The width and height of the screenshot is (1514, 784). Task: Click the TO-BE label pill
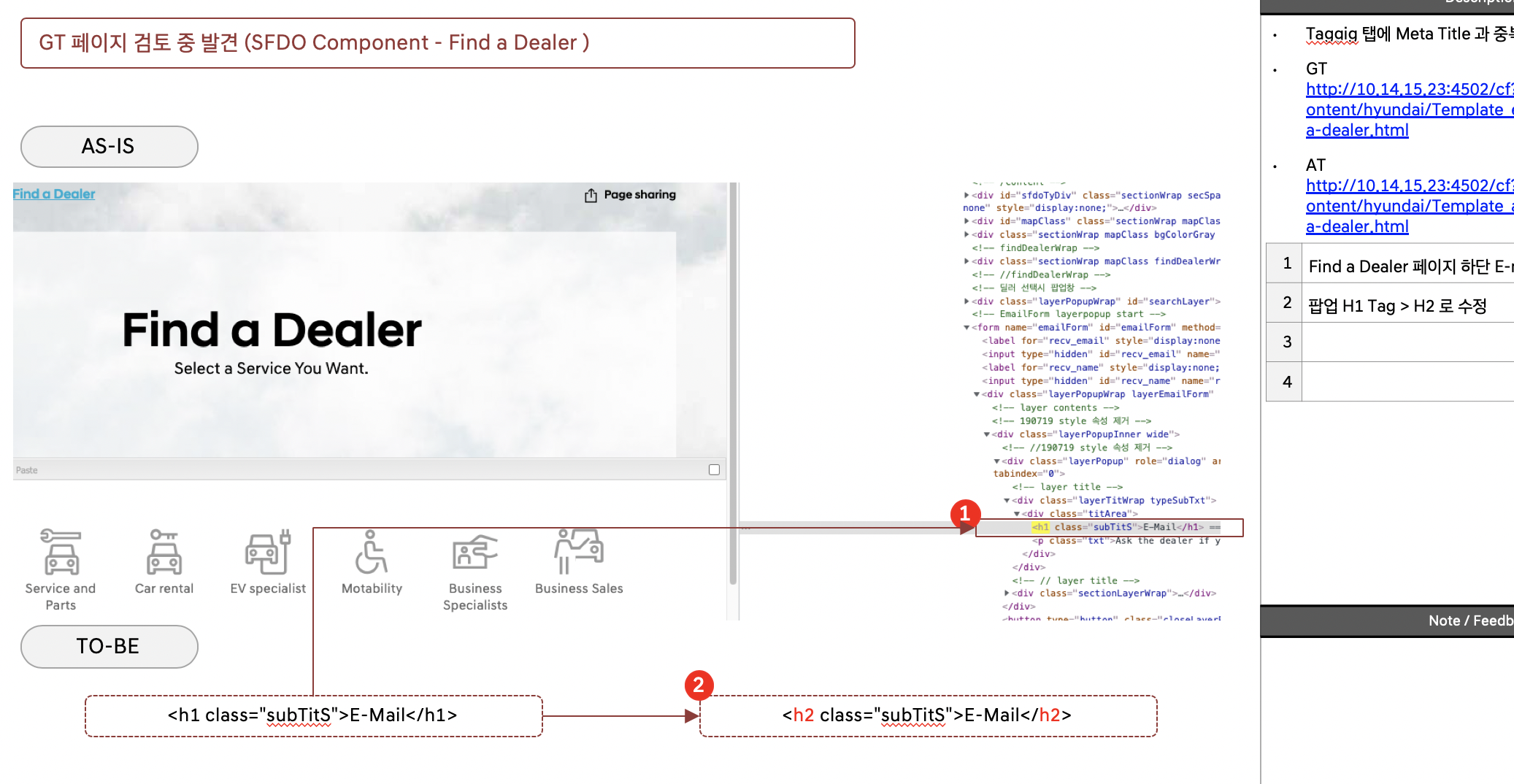click(x=109, y=647)
